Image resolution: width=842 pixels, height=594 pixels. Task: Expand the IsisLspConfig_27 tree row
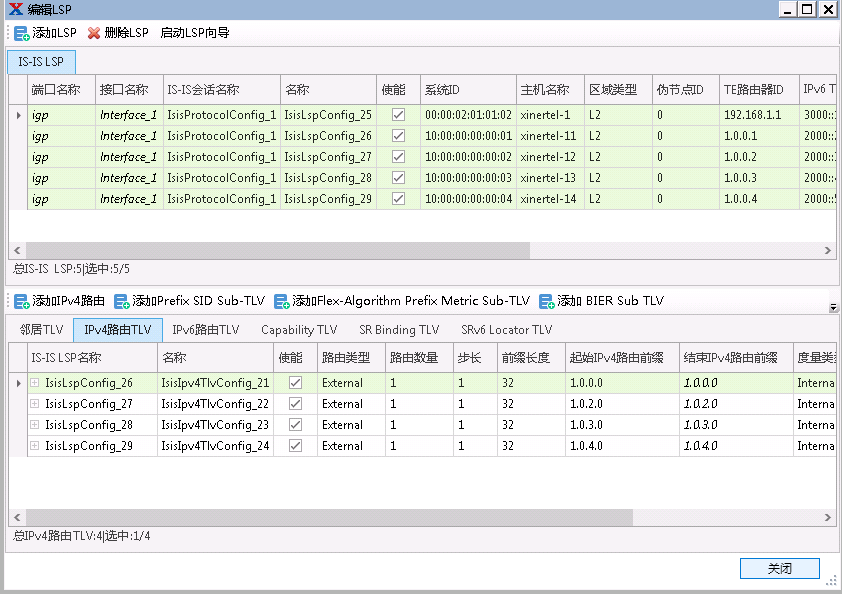[x=35, y=404]
